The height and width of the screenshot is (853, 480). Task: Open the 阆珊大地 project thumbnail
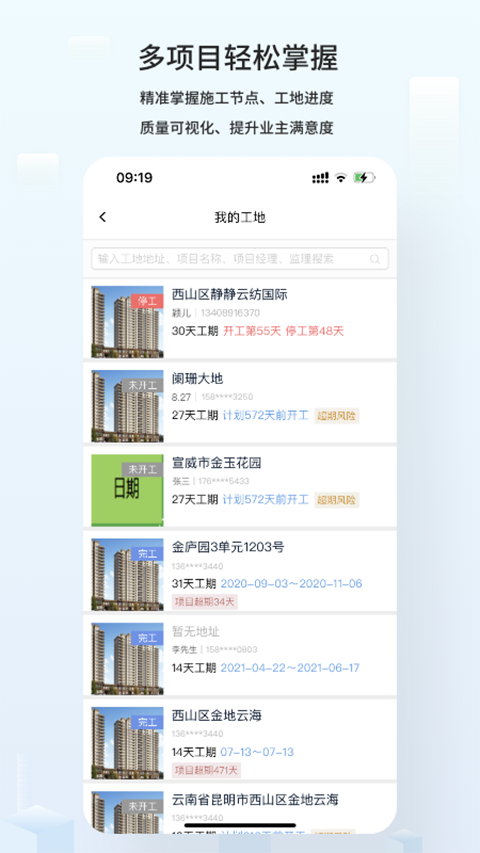(127, 406)
